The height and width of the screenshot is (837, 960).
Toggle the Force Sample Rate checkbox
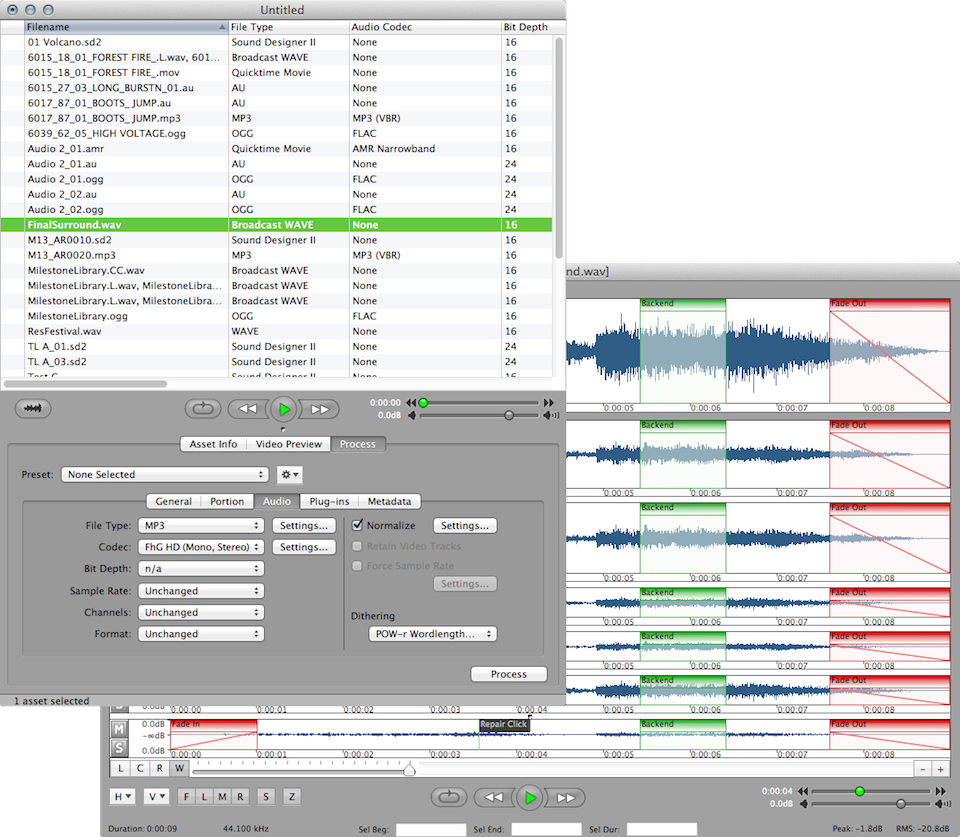[357, 565]
